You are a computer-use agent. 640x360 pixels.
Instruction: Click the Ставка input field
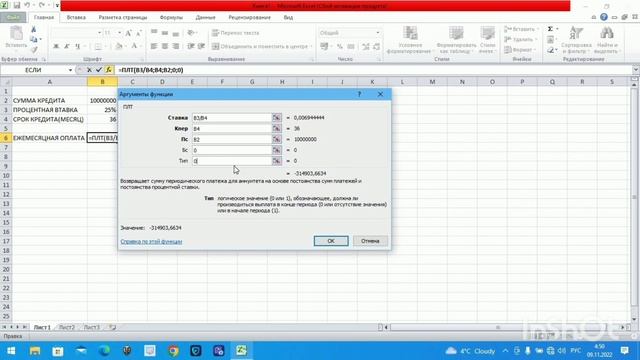(x=232, y=118)
